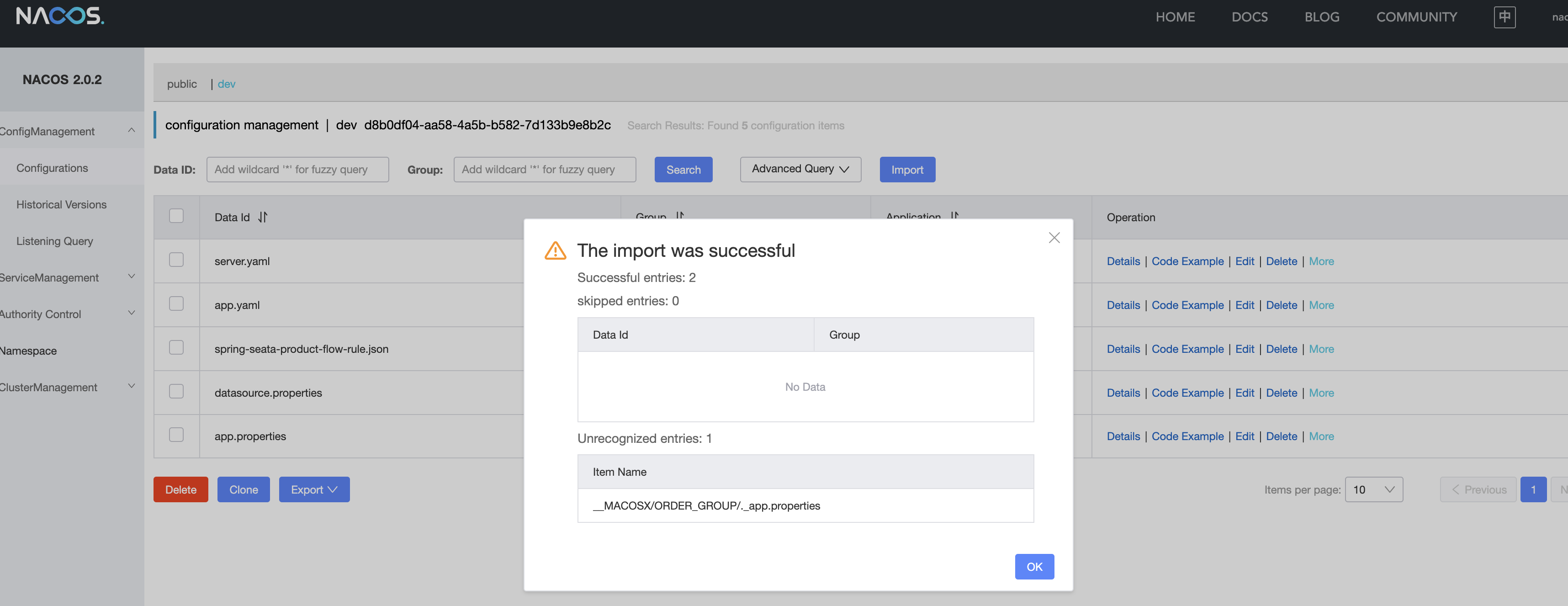Open Configurations in sidebar
Viewport: 1568px width, 606px height.
tap(52, 168)
